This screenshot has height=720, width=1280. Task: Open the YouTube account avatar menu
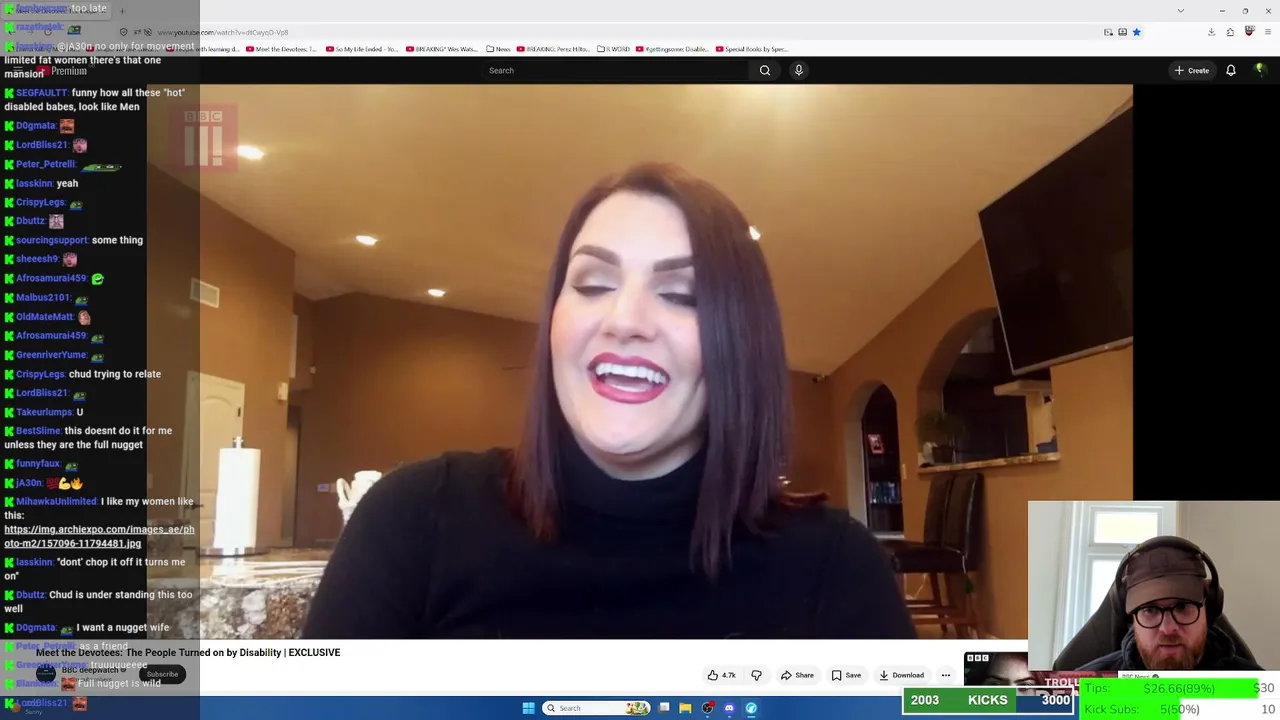click(x=1260, y=70)
